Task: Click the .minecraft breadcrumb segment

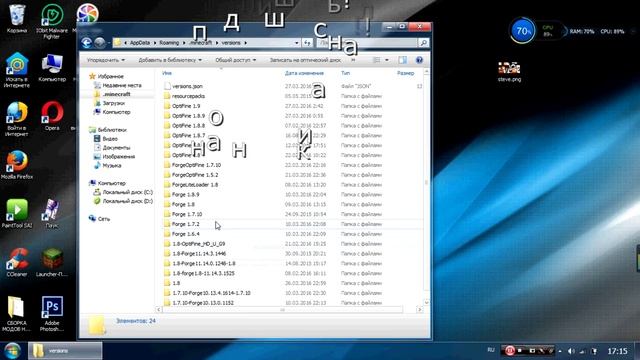Action: (x=200, y=42)
